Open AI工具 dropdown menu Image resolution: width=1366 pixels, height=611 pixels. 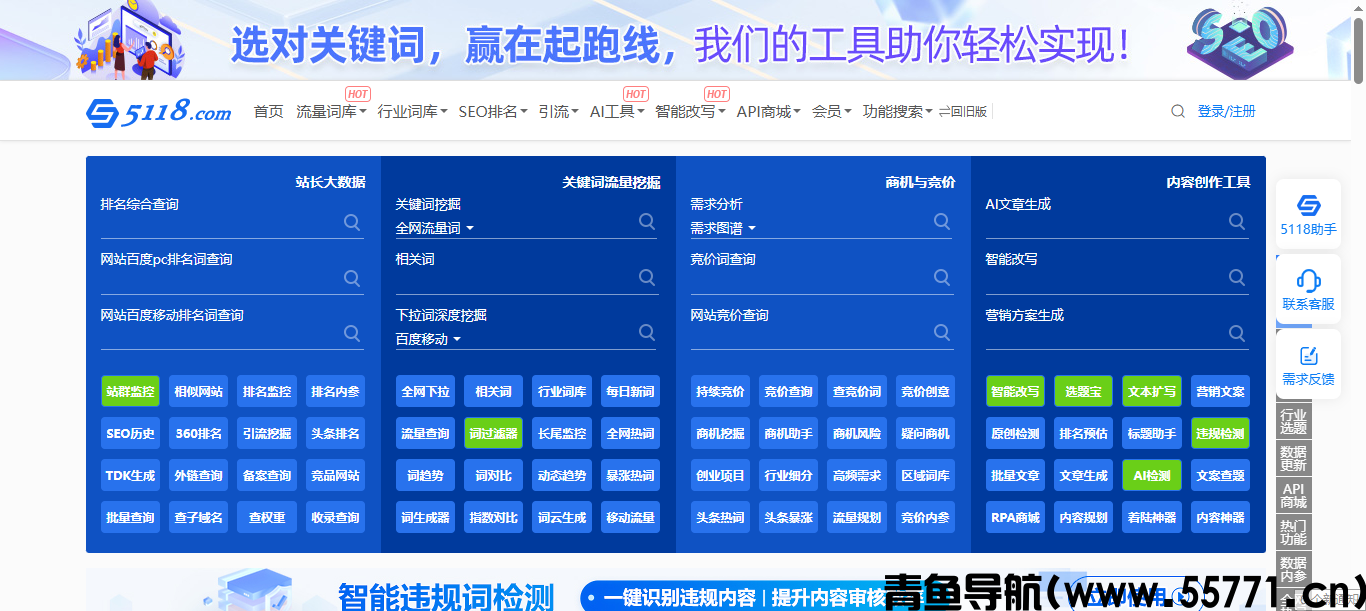(x=617, y=111)
